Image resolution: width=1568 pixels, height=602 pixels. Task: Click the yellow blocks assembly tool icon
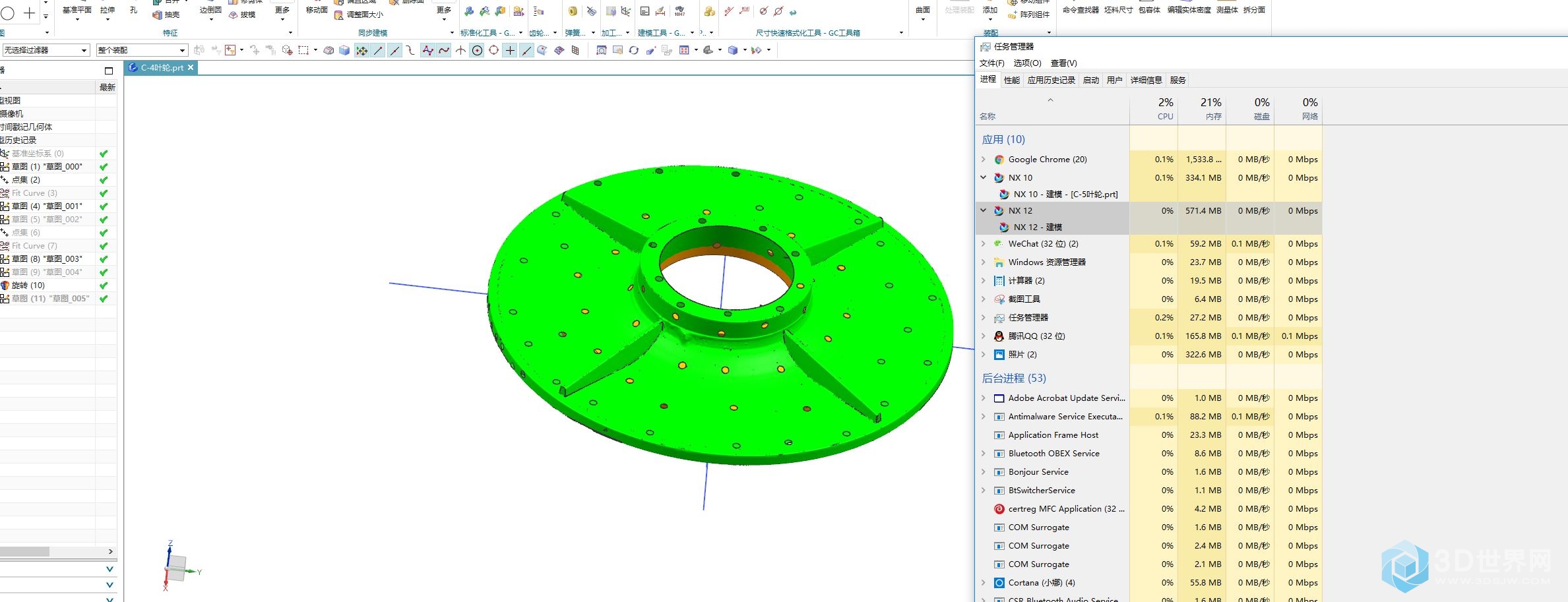click(x=709, y=11)
